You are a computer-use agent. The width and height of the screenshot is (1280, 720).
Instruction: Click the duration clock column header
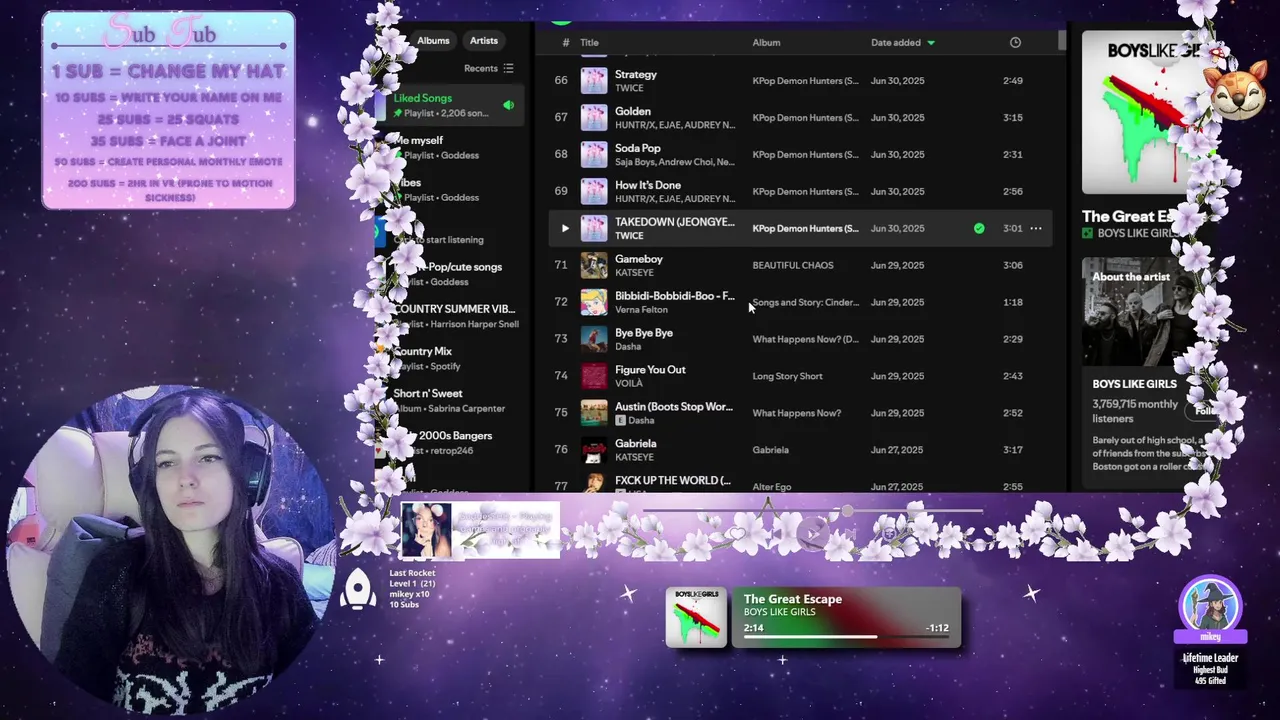[1015, 43]
